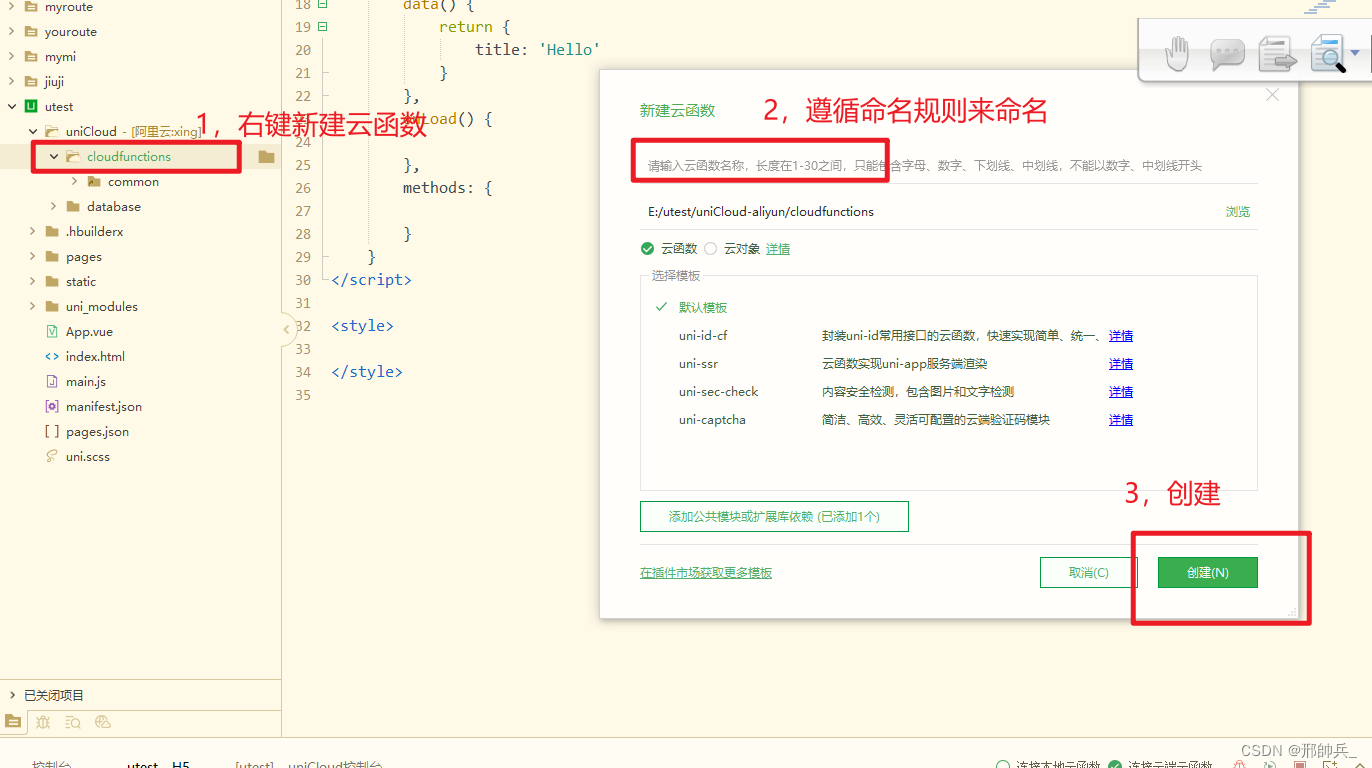Click the cloud function name input field

(x=948, y=165)
